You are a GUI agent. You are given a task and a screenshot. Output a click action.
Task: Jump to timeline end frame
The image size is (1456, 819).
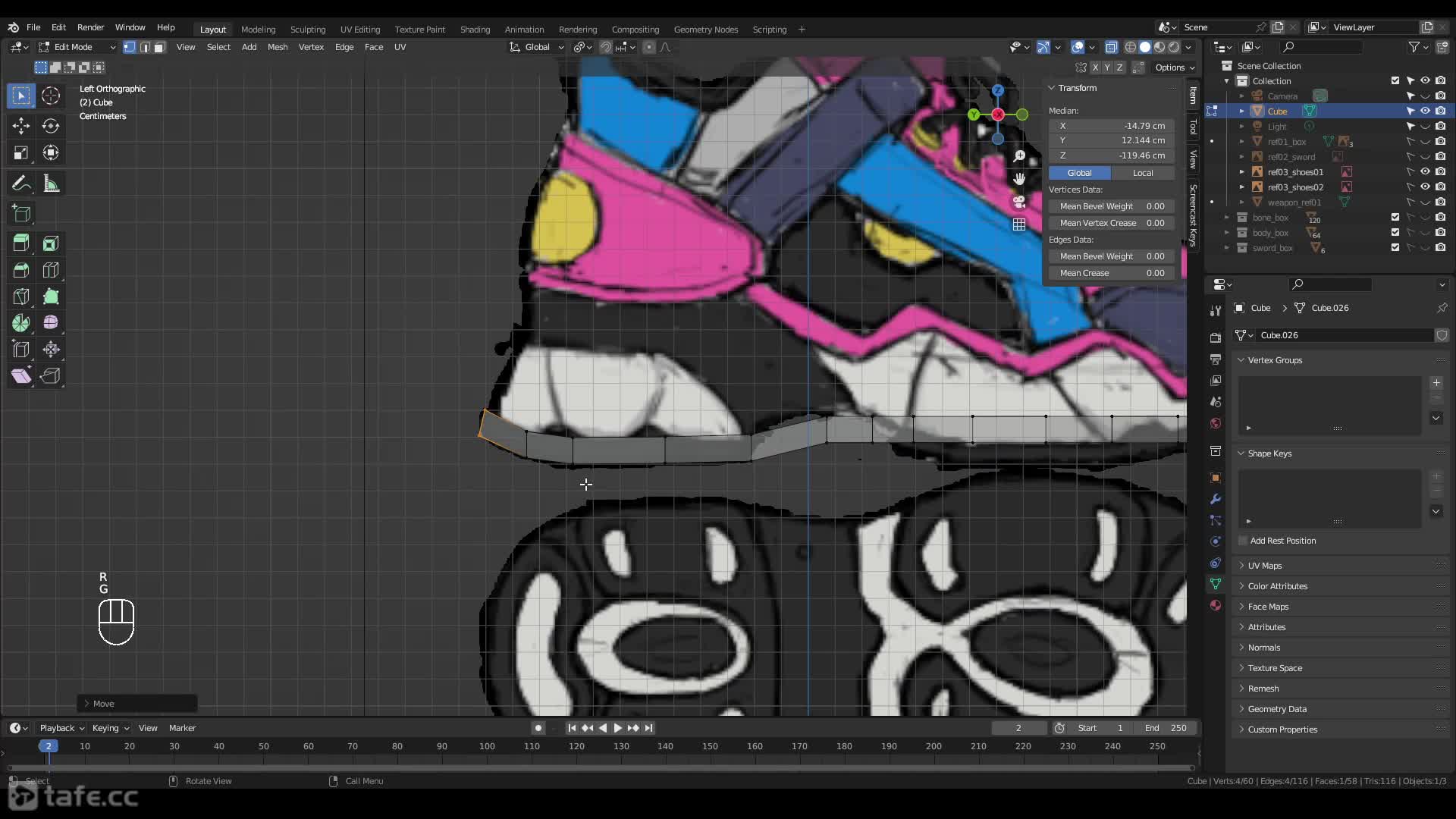point(648,728)
